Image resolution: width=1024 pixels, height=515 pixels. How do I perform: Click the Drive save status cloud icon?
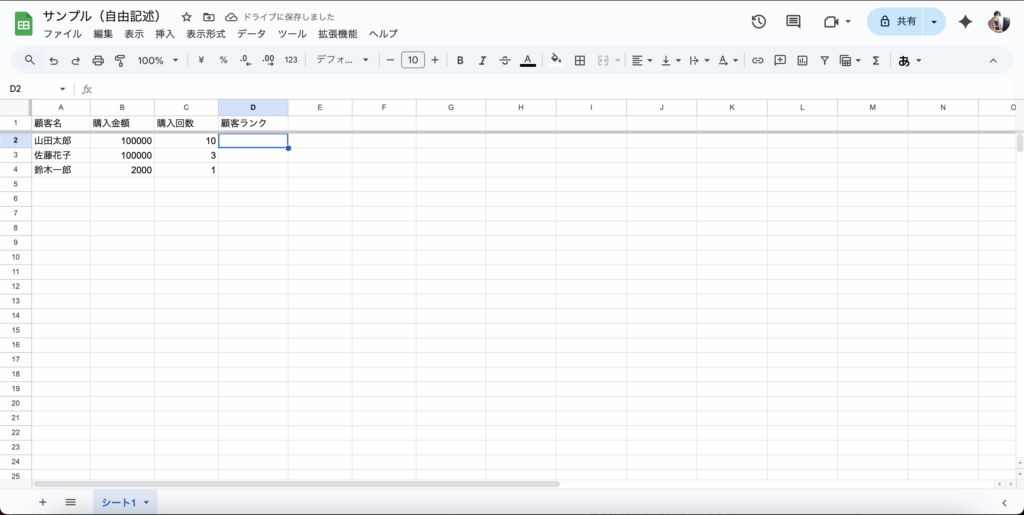tap(231, 17)
